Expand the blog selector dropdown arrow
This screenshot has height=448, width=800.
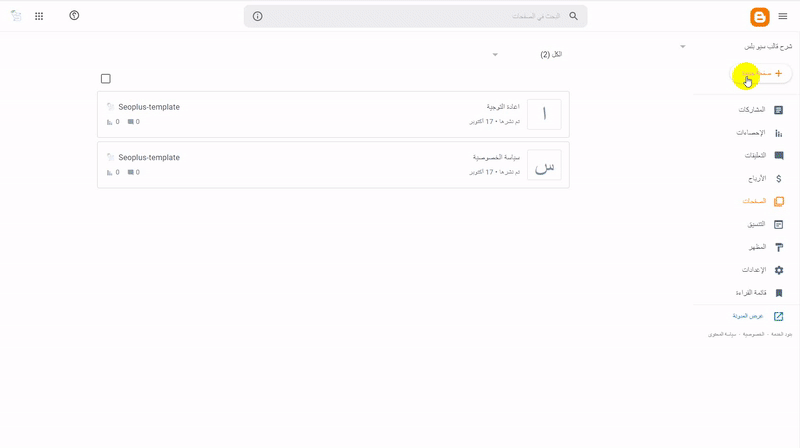coord(683,47)
